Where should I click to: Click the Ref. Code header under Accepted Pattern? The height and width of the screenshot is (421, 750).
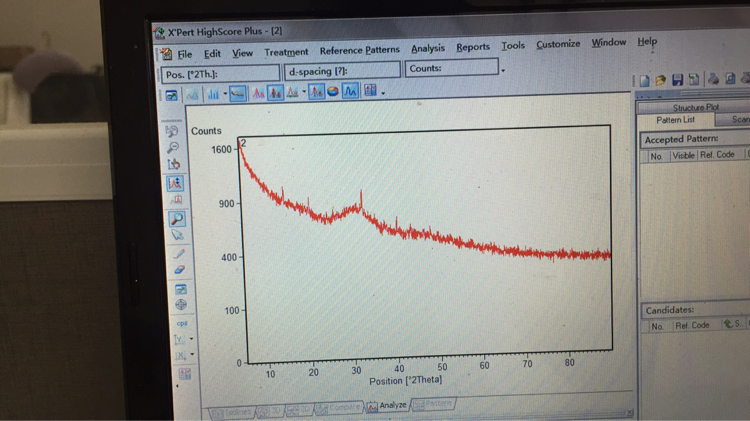(x=717, y=155)
